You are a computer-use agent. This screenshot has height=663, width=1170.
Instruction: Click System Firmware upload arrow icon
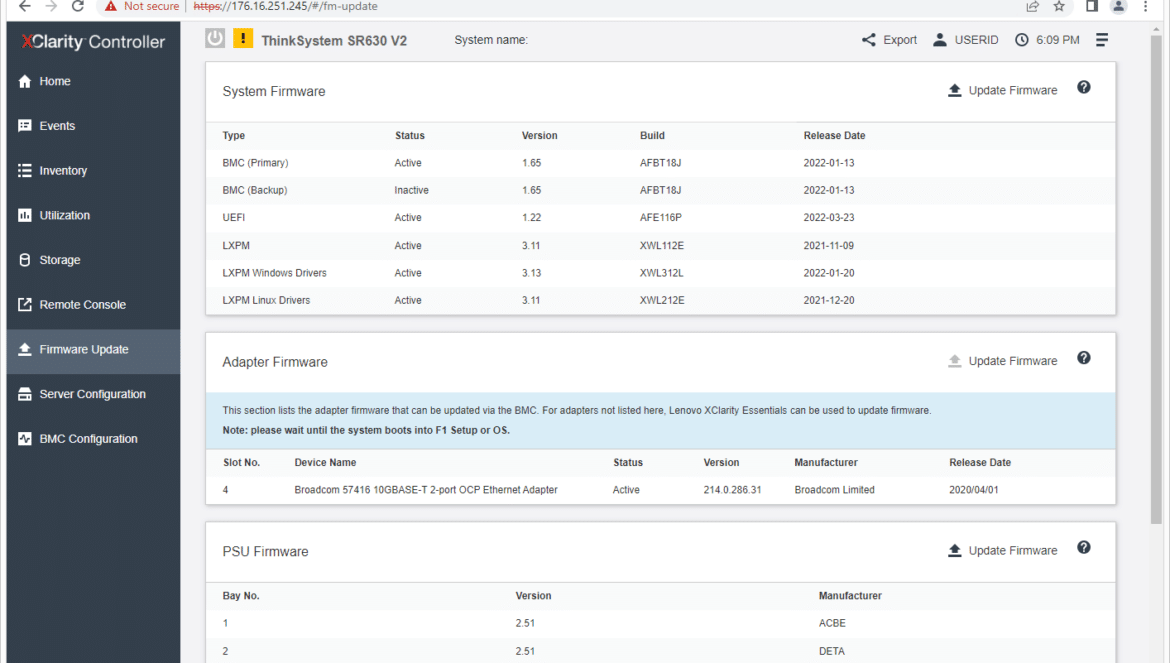click(954, 90)
